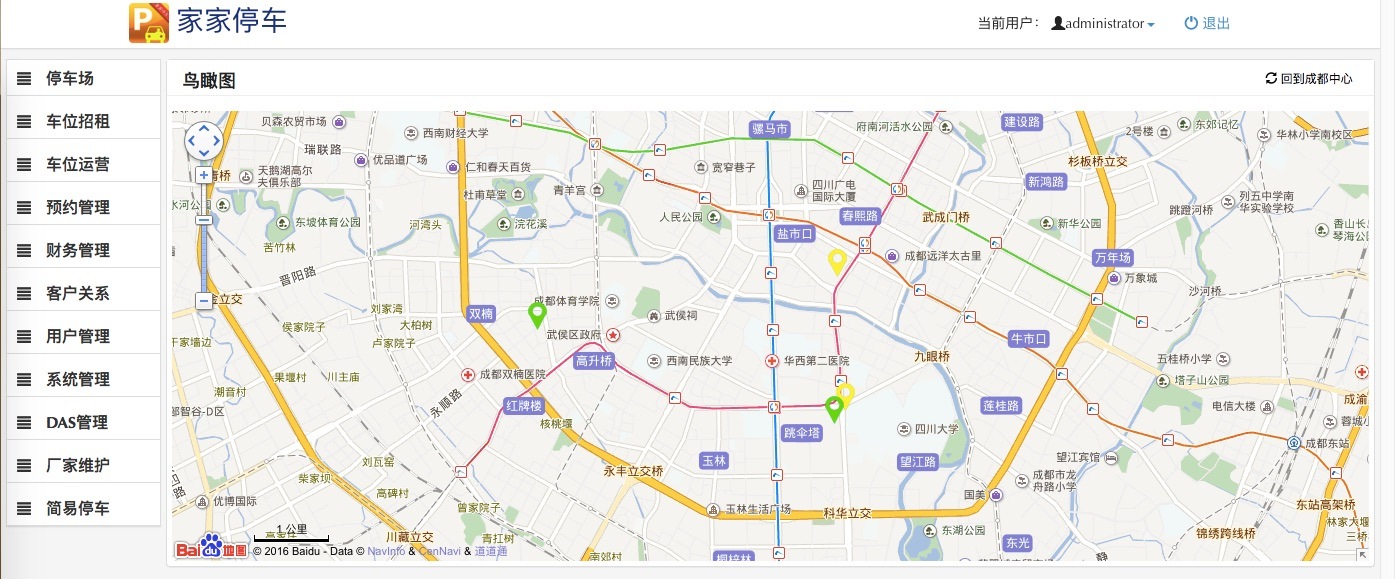
Task: Pan the map right with the arrow
Action: [x=216, y=141]
